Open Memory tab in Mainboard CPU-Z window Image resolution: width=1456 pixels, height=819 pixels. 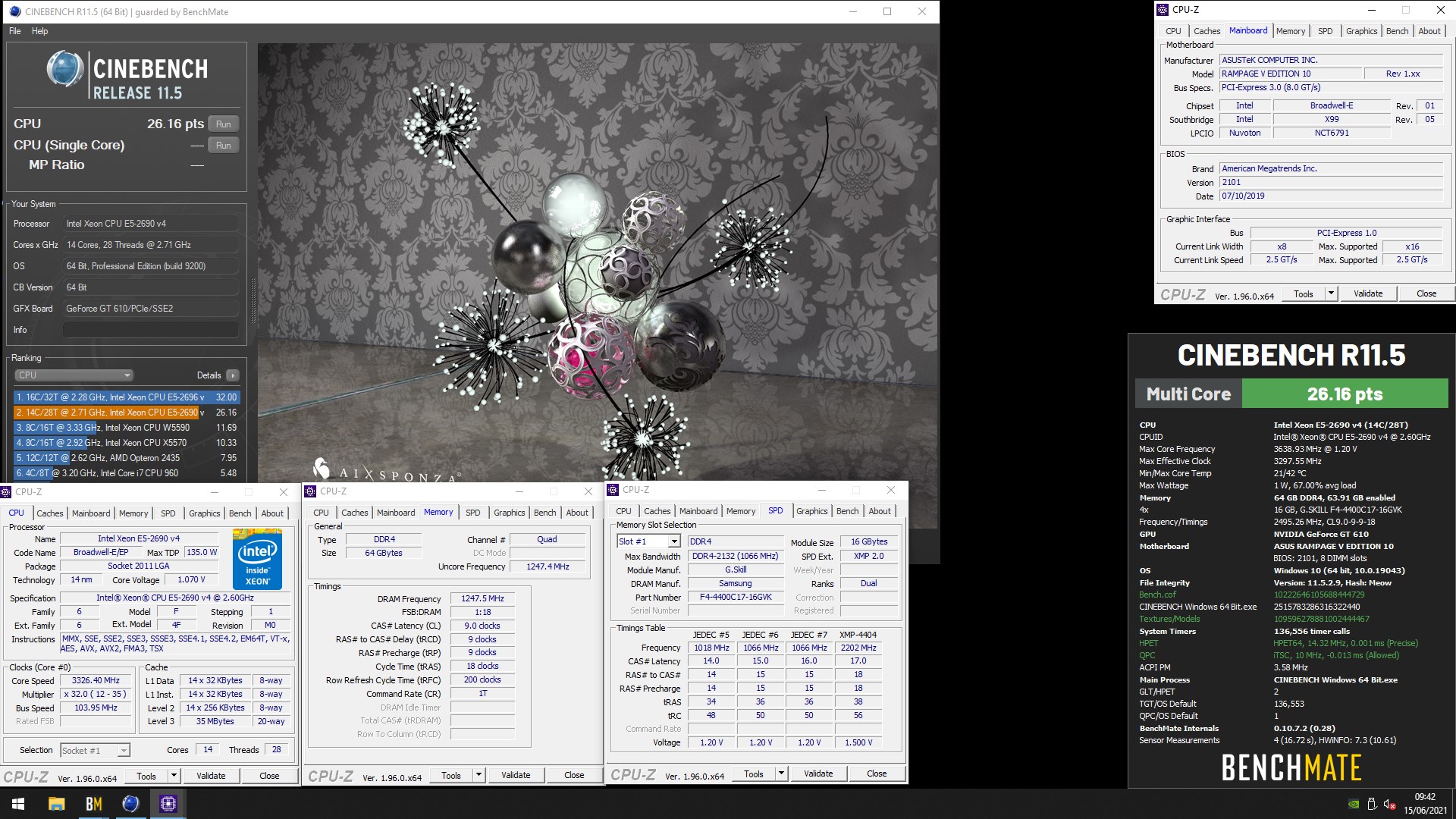click(x=1291, y=31)
